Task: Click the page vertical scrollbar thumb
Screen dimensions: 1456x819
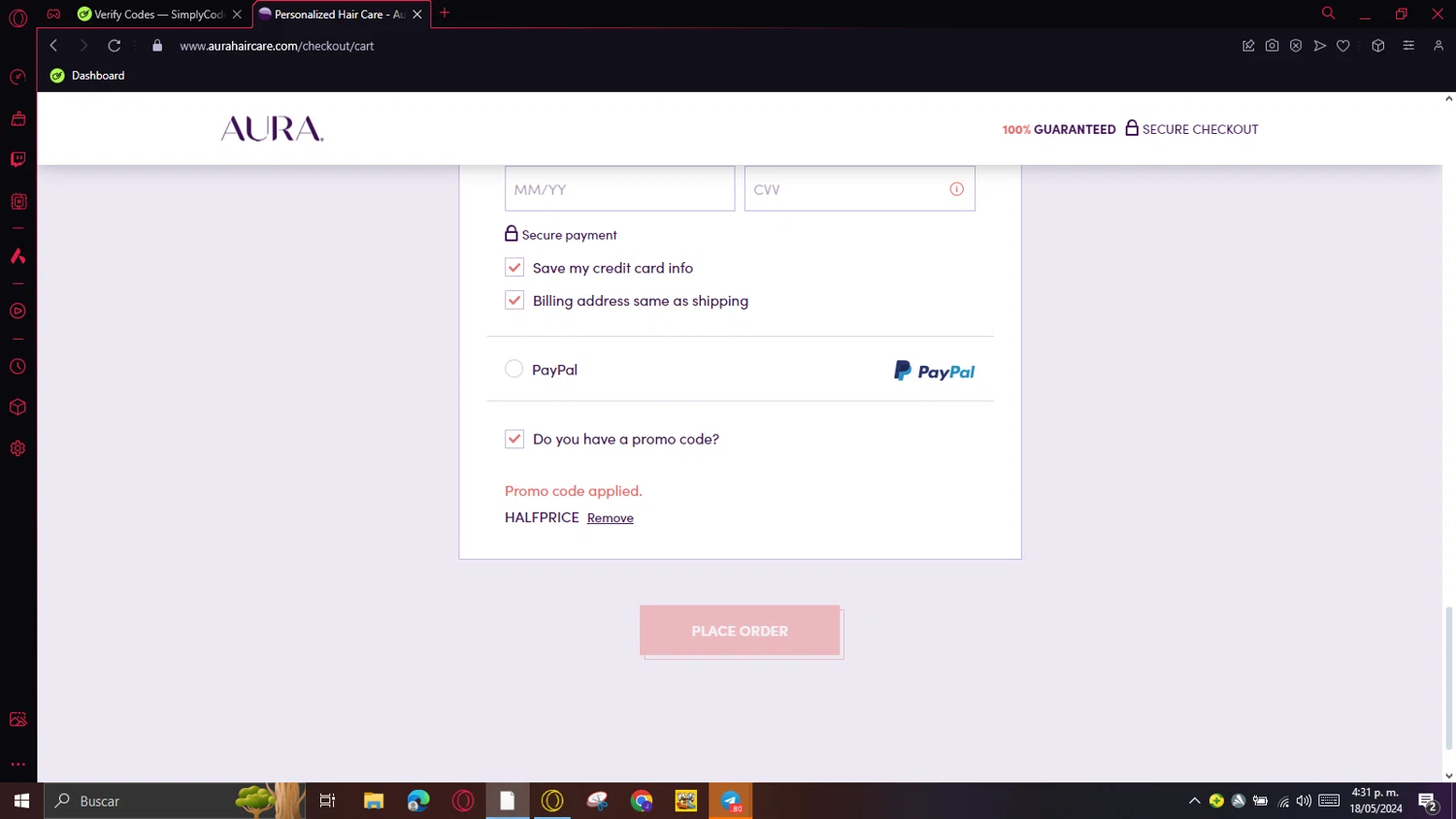Action: tap(1449, 677)
